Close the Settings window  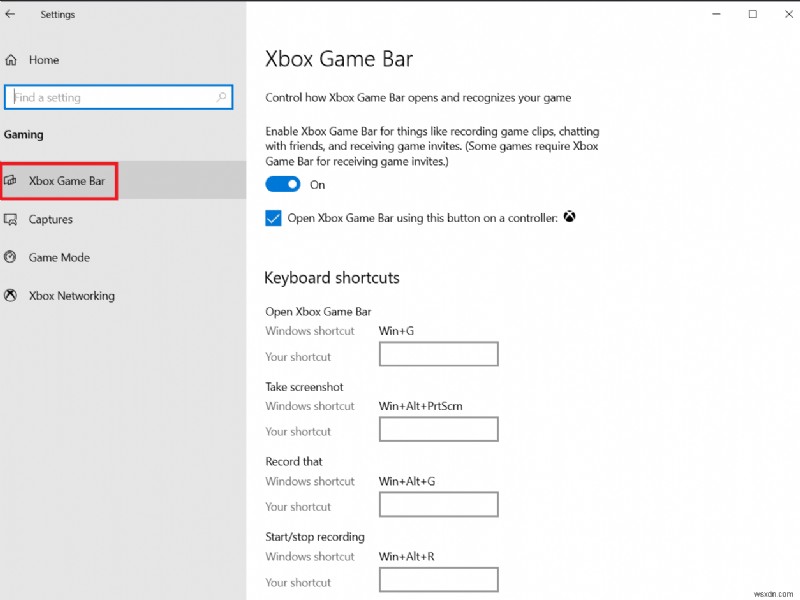click(789, 14)
